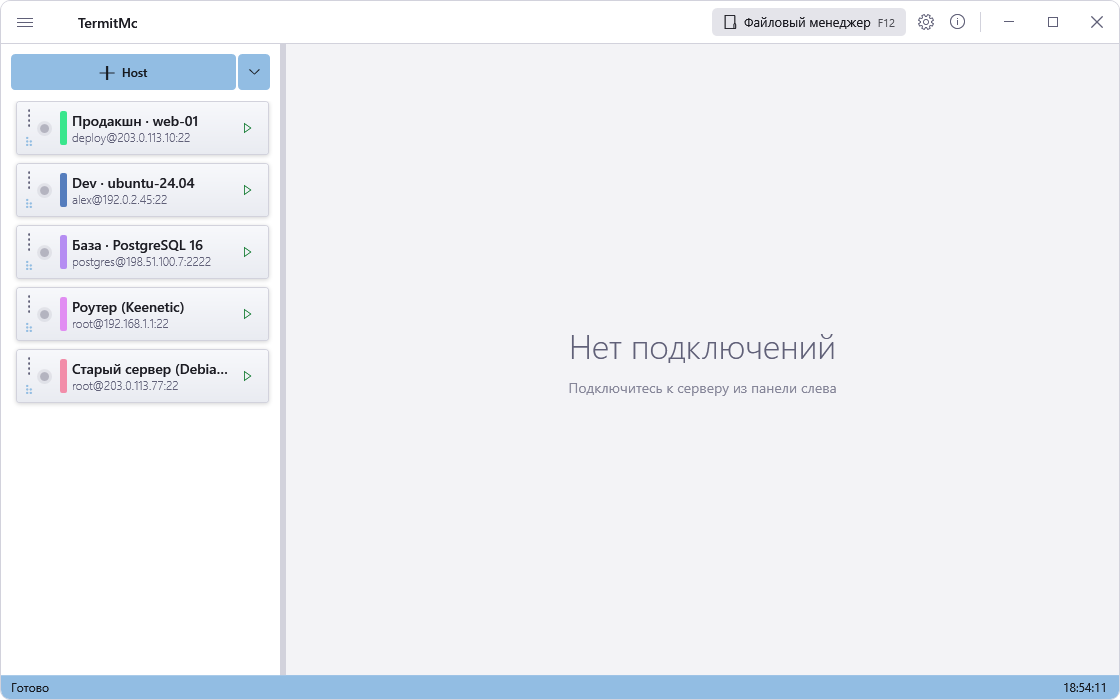The image size is (1120, 700).
Task: Connect to База · PostgreSQL 16 with play icon
Action: click(247, 252)
